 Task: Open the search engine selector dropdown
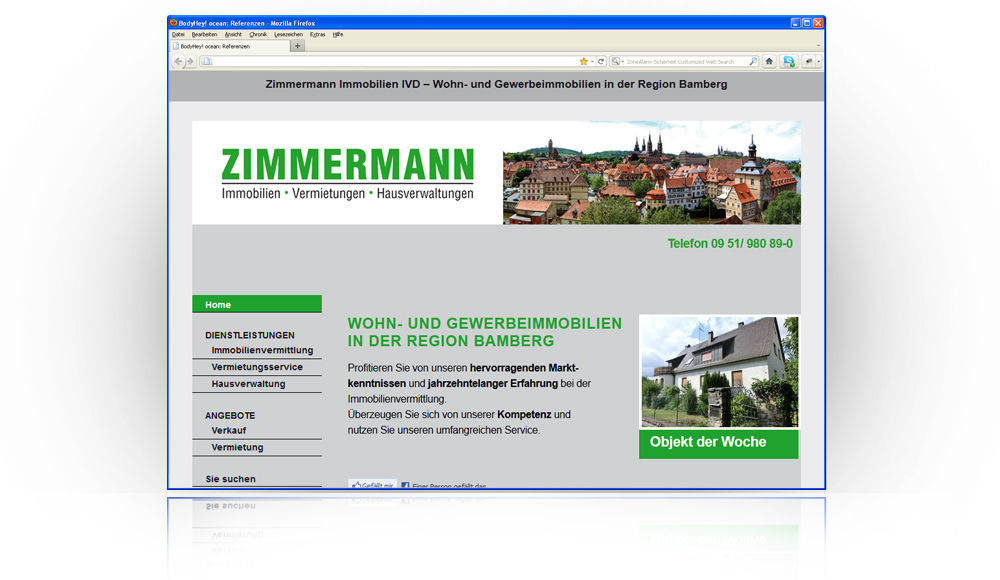coord(617,62)
